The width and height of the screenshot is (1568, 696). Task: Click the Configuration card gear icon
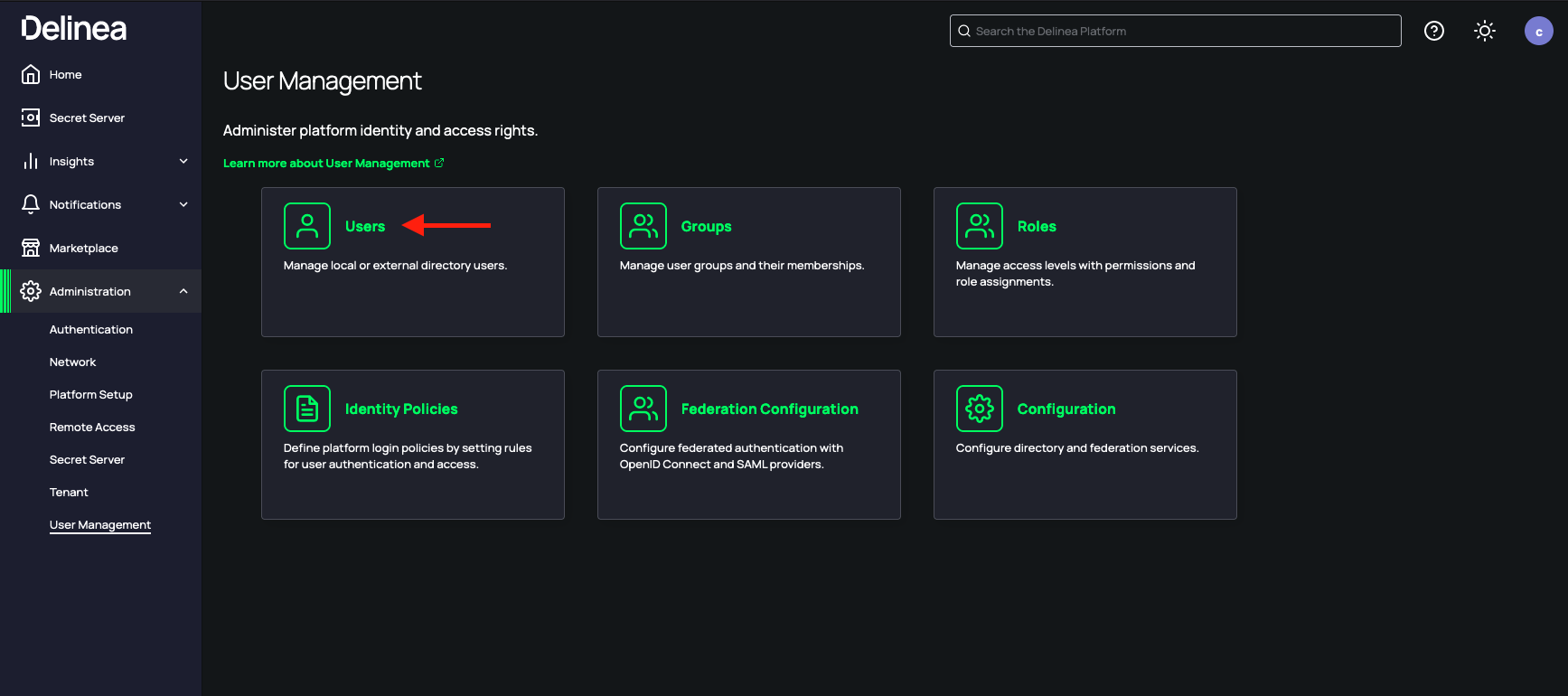coord(980,409)
